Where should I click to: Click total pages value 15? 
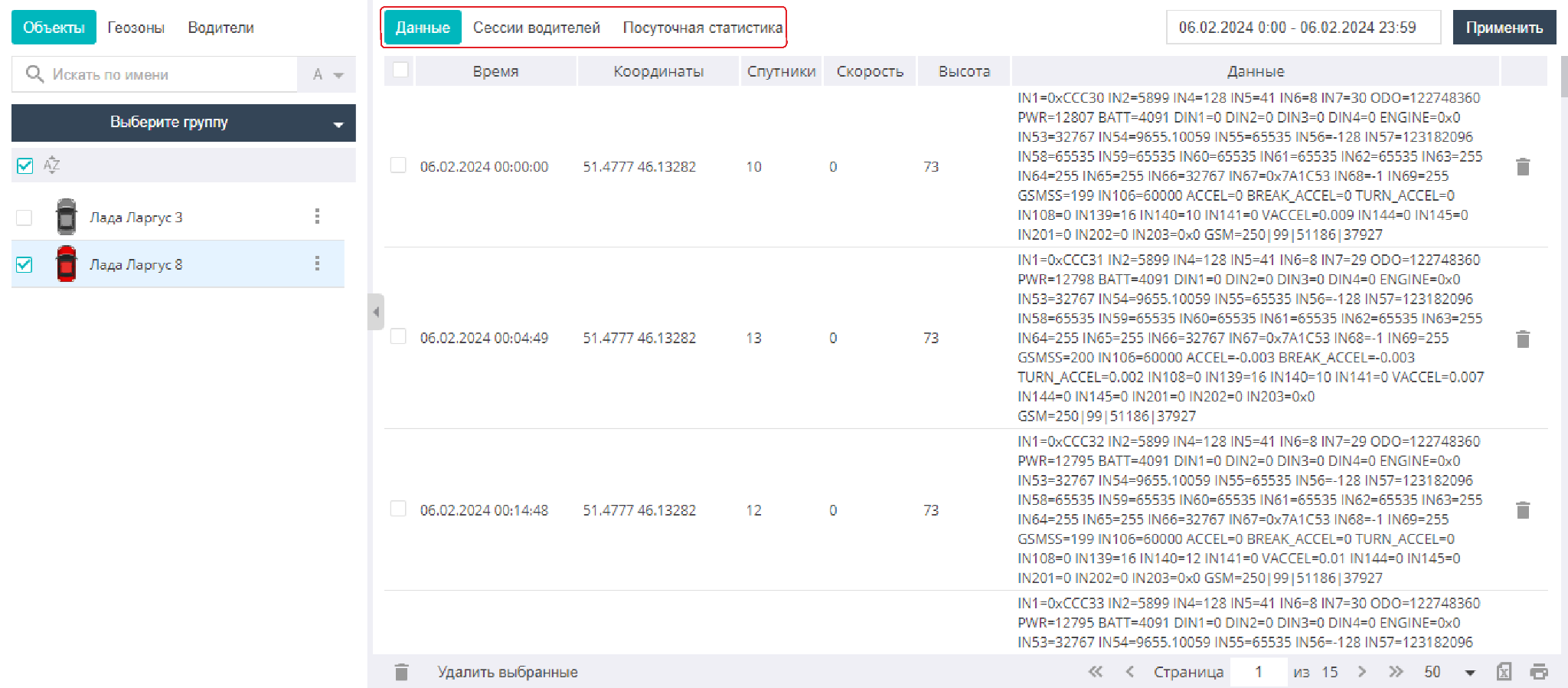(x=1330, y=672)
